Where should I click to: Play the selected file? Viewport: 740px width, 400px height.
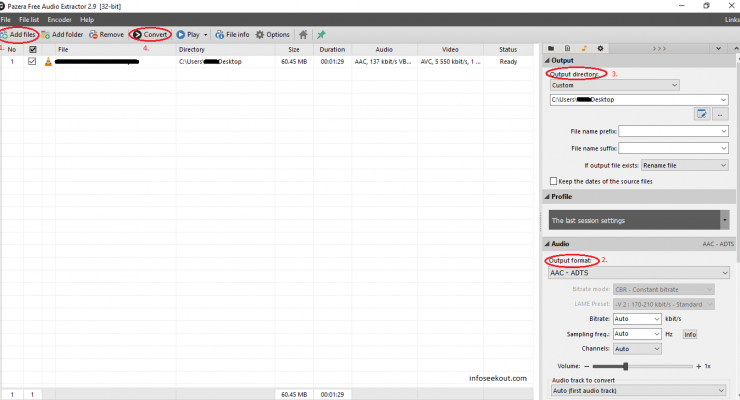(x=188, y=34)
